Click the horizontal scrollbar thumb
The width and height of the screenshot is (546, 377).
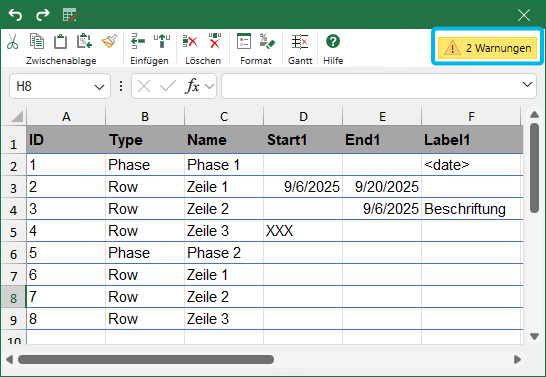point(146,359)
